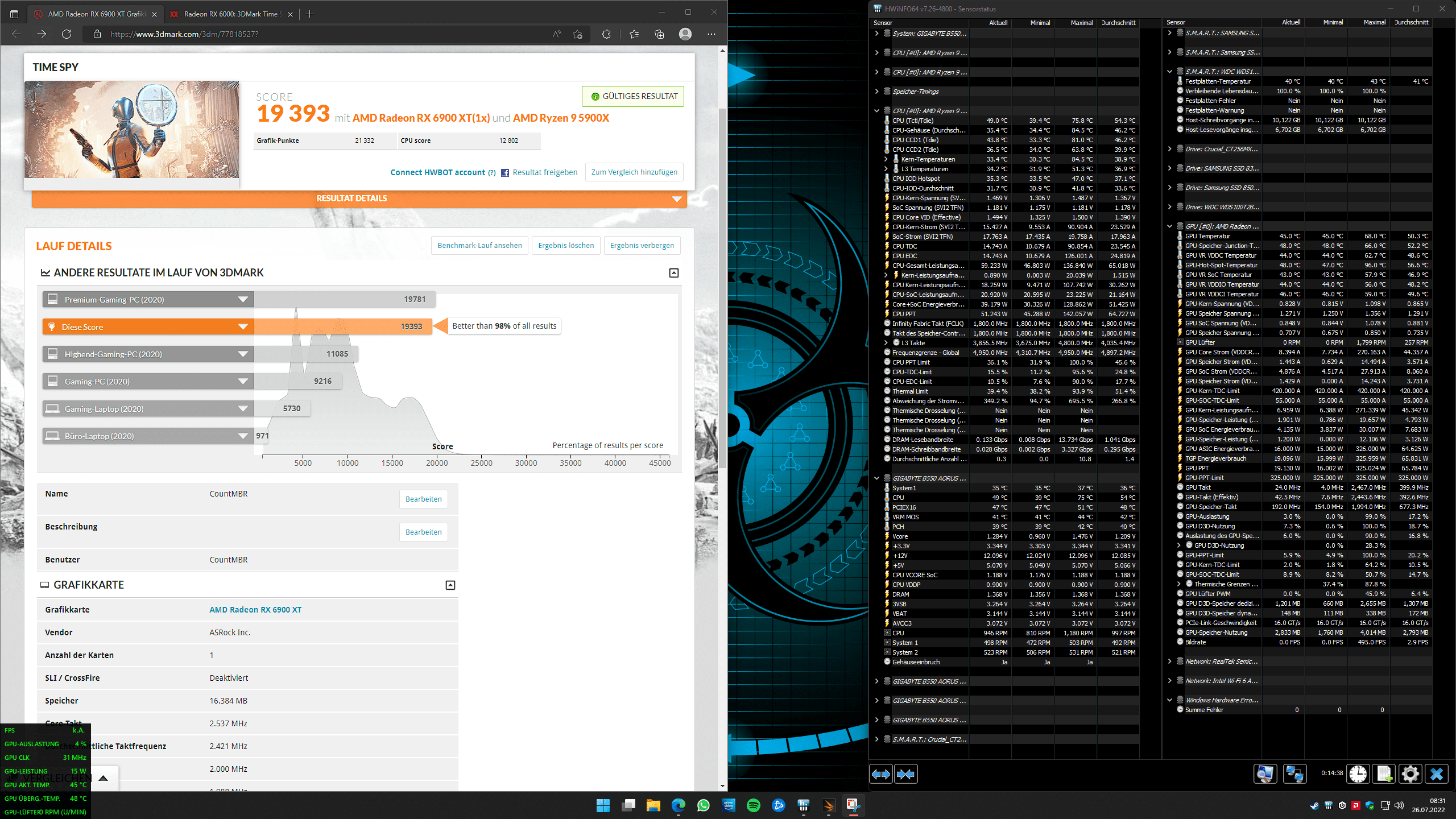Click Steam icon in system tray

tap(1314, 805)
